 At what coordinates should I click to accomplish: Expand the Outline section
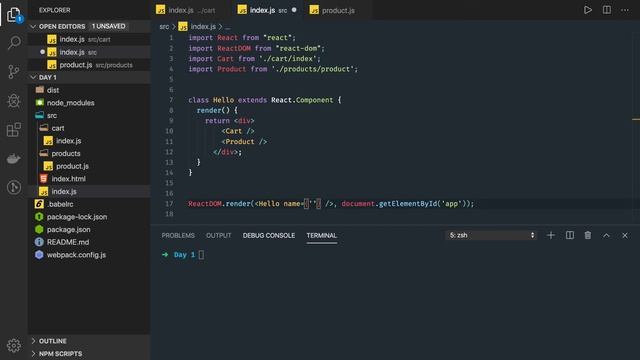[89, 341]
